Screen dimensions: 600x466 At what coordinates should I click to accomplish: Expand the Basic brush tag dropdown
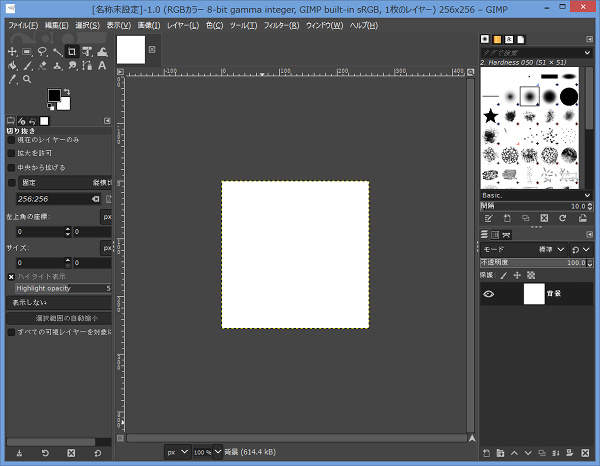tap(586, 195)
